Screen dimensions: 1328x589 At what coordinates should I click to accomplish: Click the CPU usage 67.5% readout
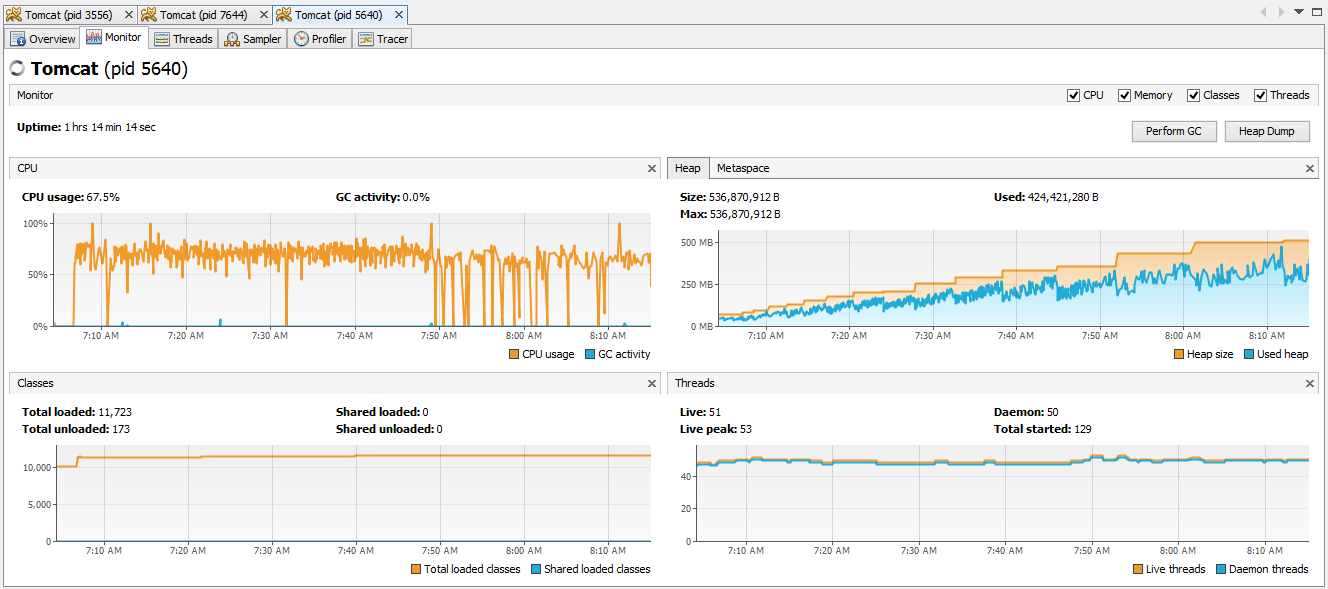(x=71, y=197)
